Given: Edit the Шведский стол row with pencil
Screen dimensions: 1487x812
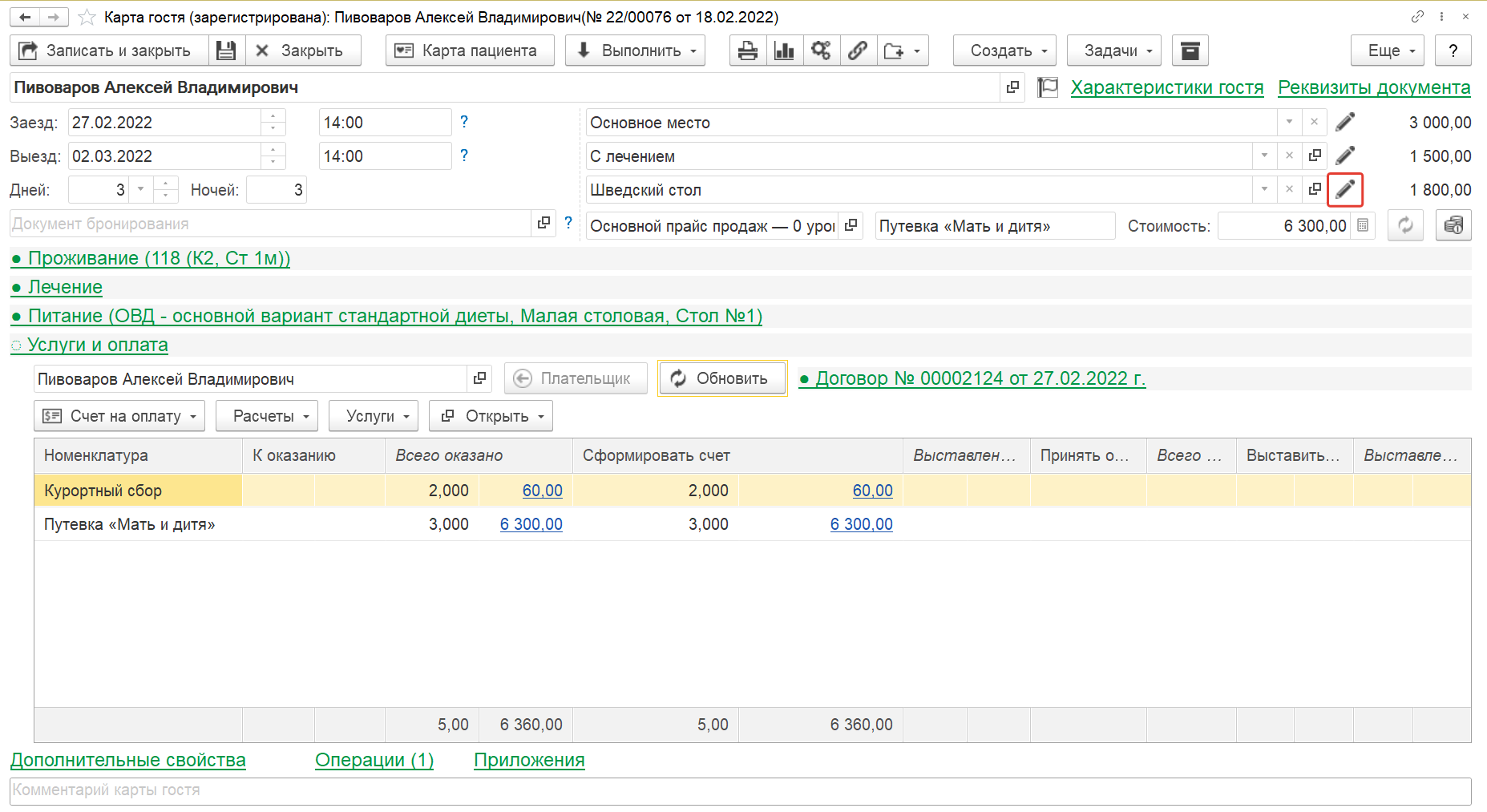Looking at the screenshot, I should click(x=1344, y=190).
